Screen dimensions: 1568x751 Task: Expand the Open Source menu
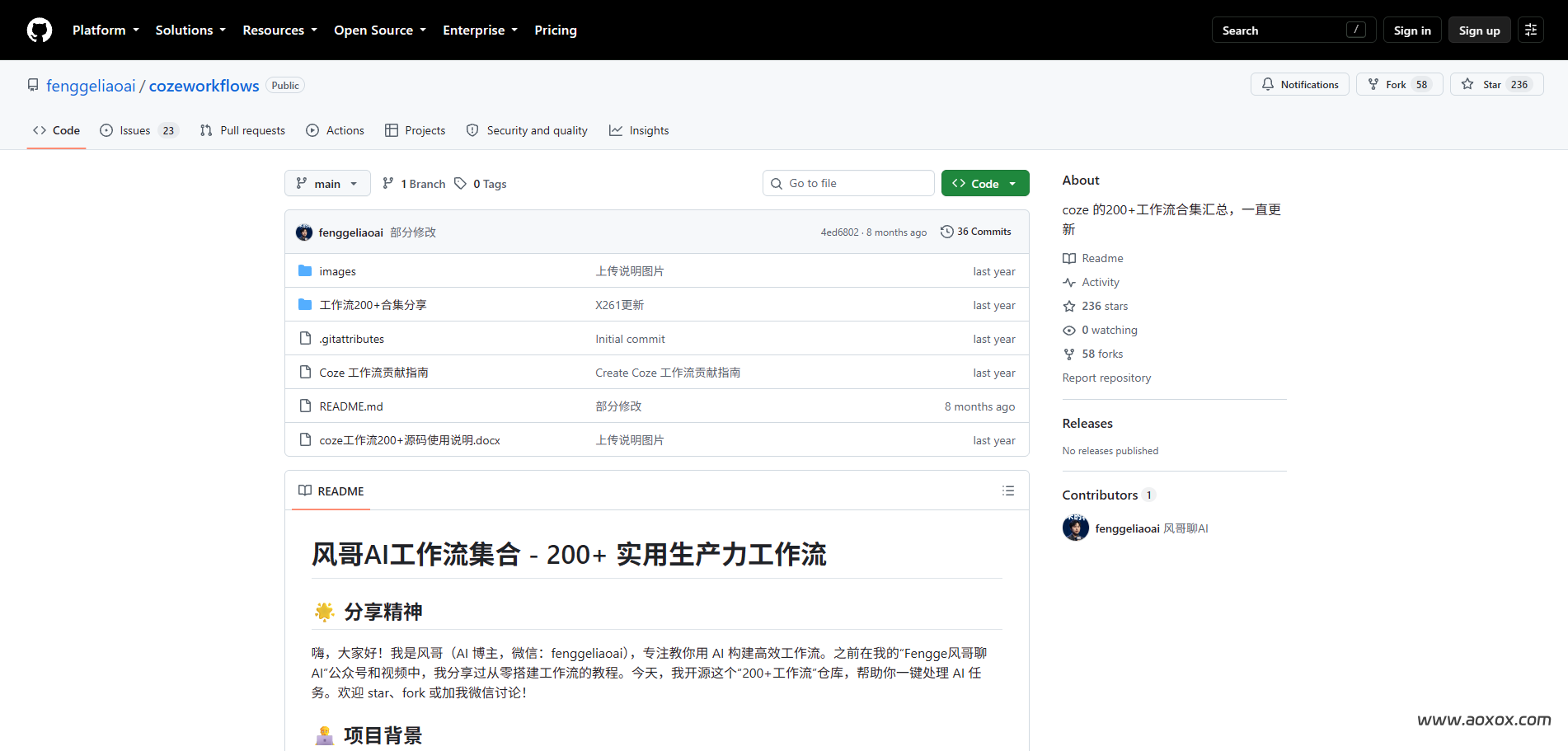point(380,30)
